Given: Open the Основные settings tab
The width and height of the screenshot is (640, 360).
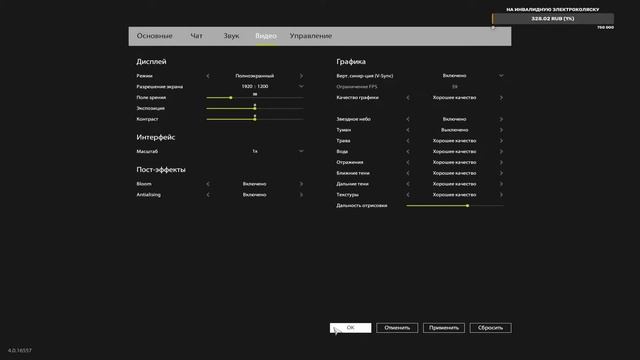Looking at the screenshot, I should tap(154, 36).
